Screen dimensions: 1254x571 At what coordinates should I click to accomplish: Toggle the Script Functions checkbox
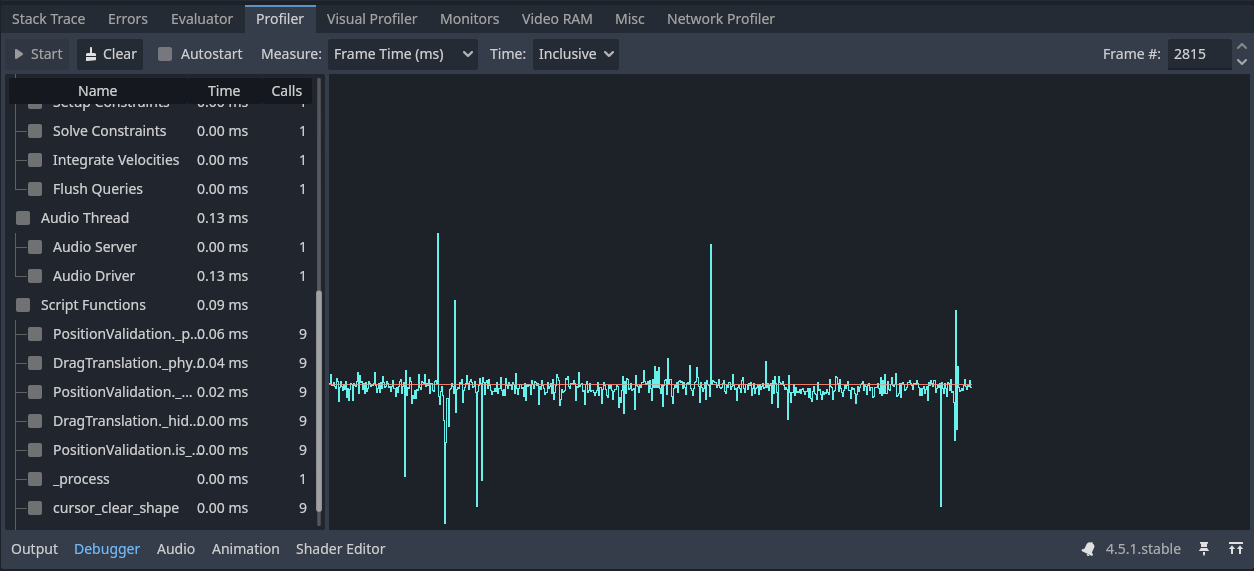tap(23, 305)
